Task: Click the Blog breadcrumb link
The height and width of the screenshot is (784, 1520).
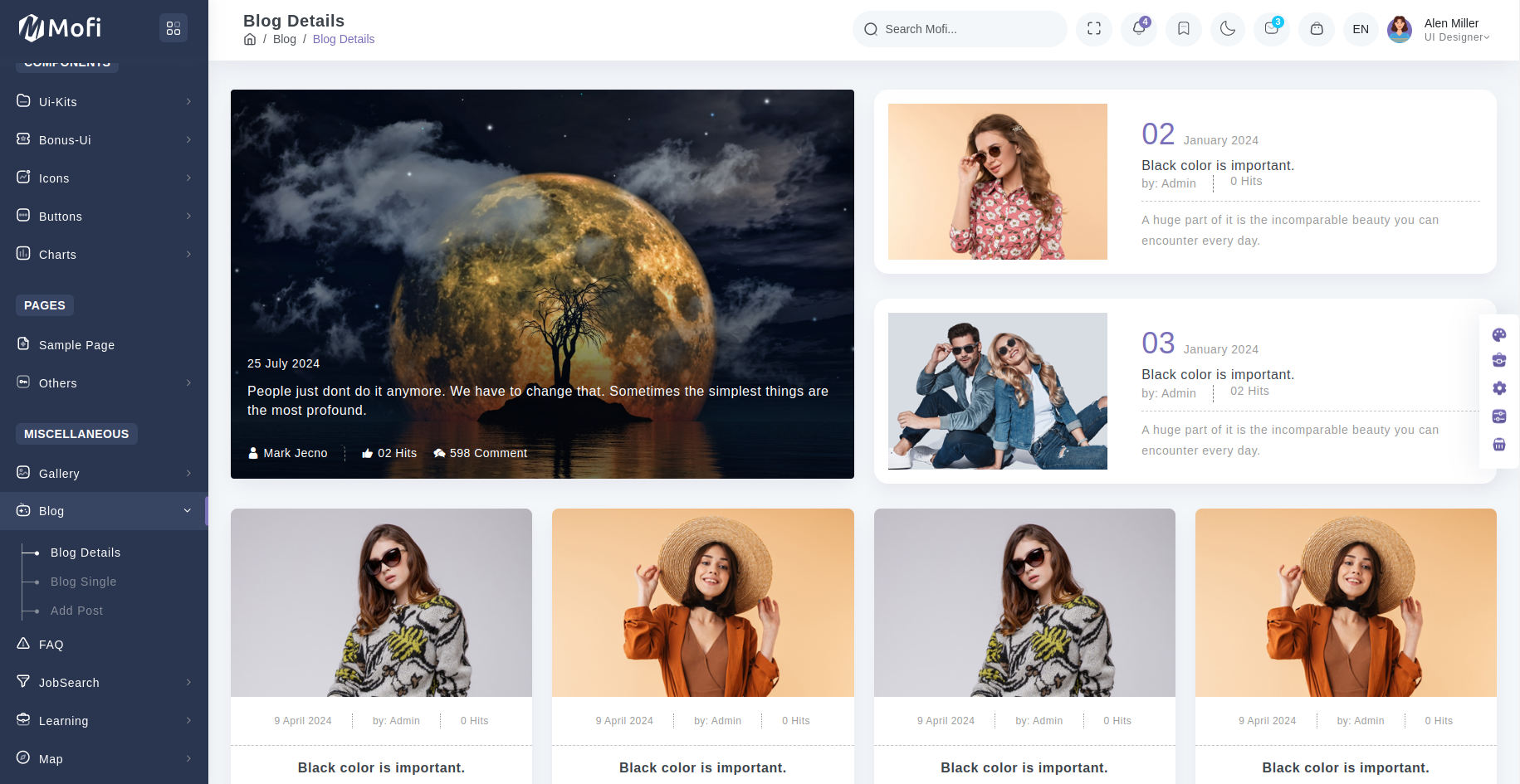Action: 284,39
